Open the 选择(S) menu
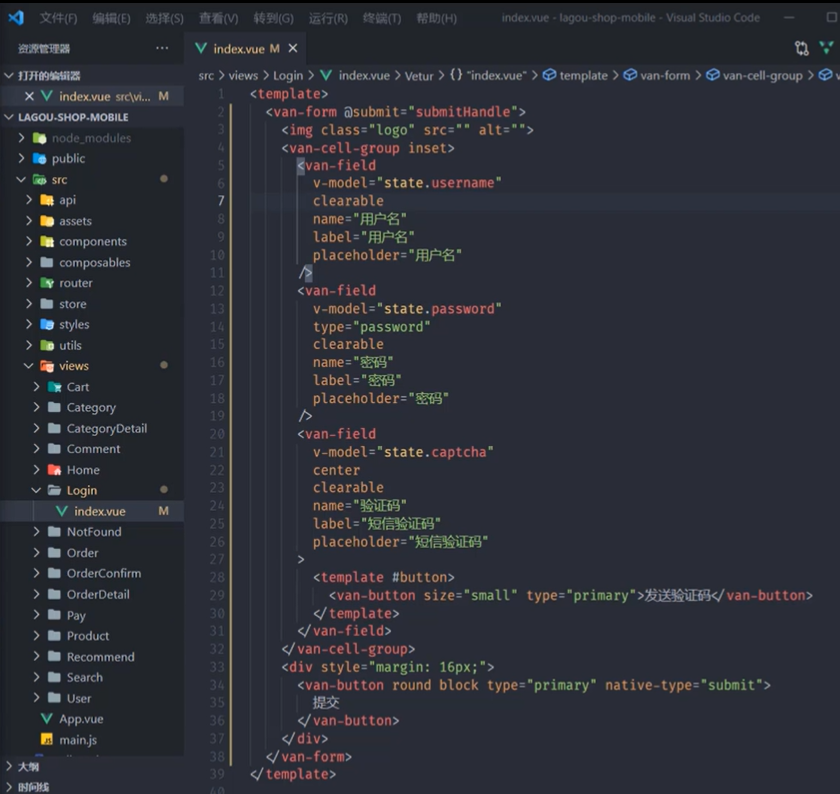840x794 pixels. [164, 18]
